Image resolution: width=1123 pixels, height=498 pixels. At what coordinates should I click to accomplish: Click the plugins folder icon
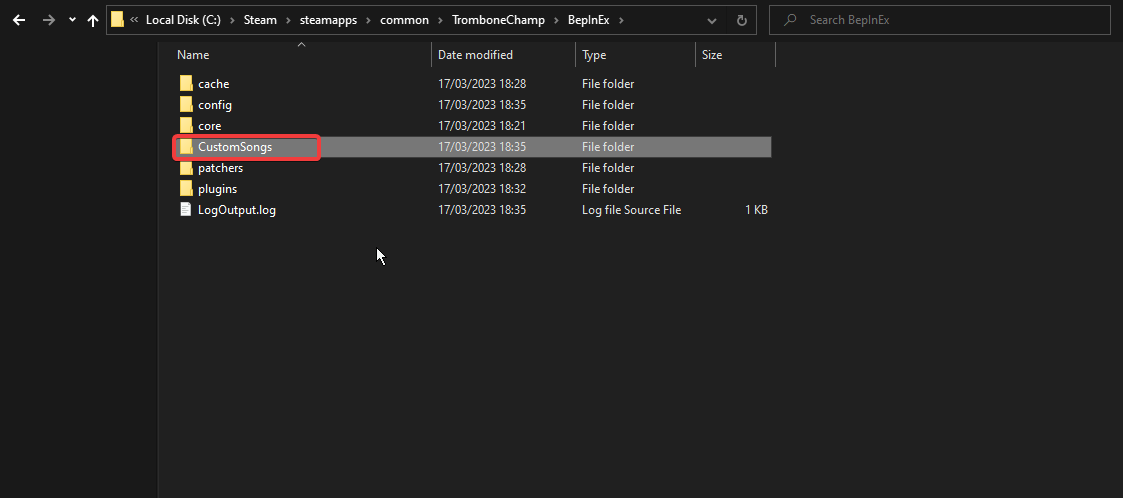pyautogui.click(x=186, y=189)
